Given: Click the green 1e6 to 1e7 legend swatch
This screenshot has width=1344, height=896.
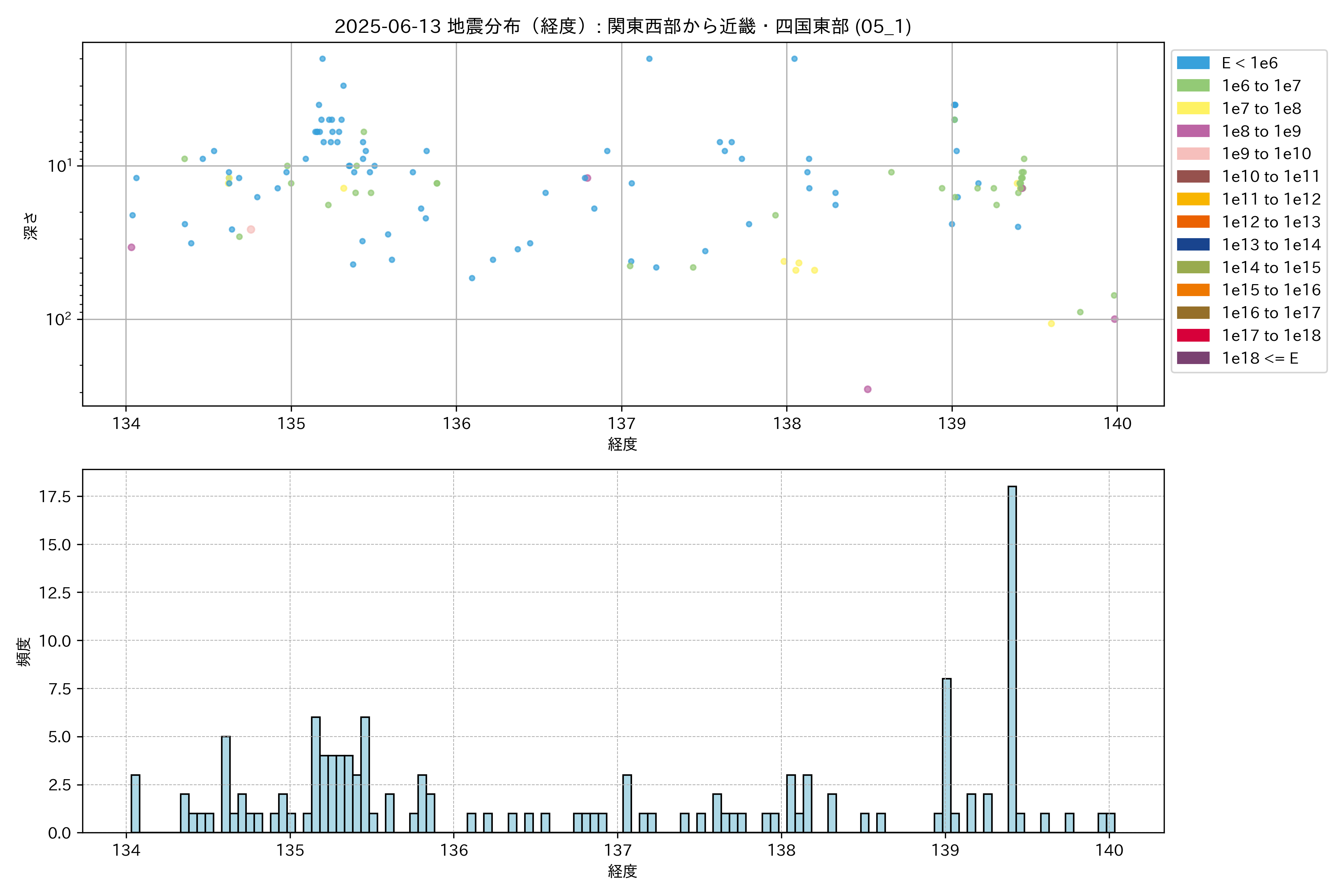Looking at the screenshot, I should point(1192,86).
